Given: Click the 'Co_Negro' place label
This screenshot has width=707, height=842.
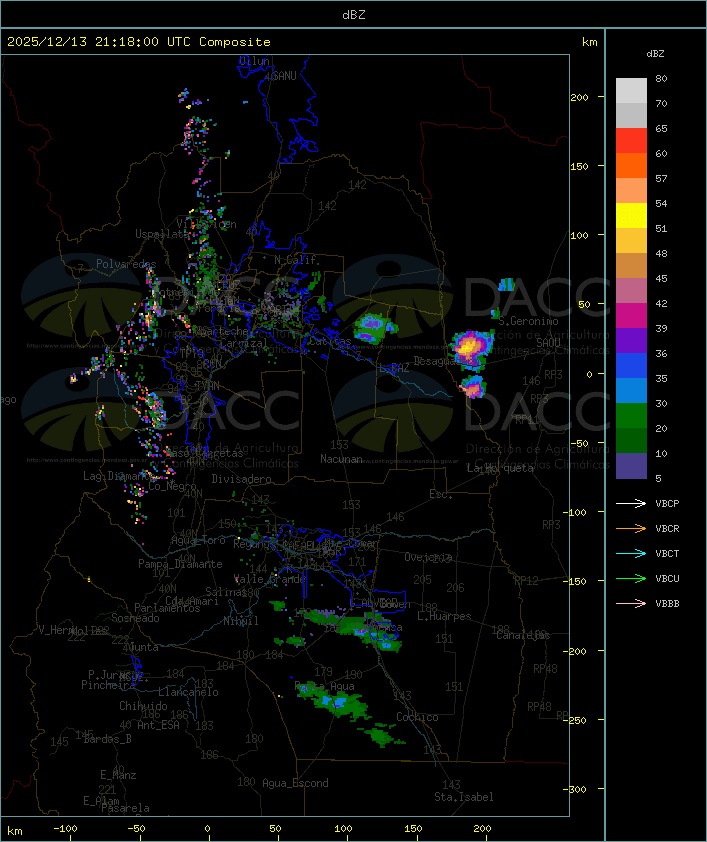Looking at the screenshot, I should pos(172,486).
